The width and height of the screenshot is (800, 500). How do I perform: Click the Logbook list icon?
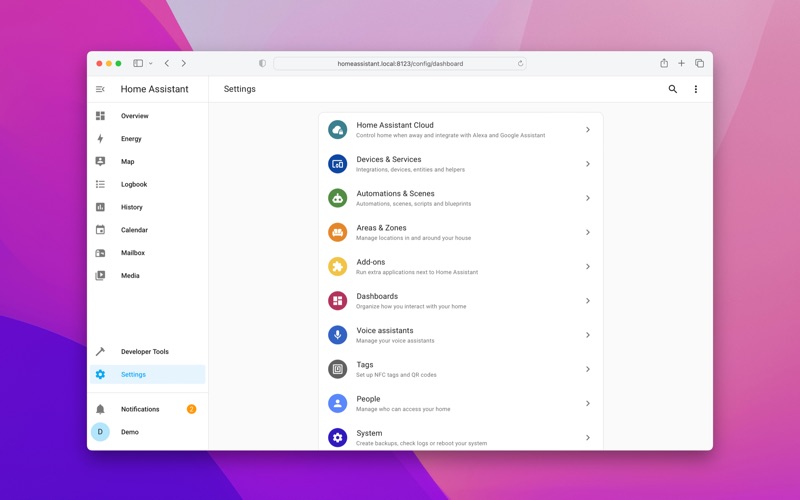101,184
